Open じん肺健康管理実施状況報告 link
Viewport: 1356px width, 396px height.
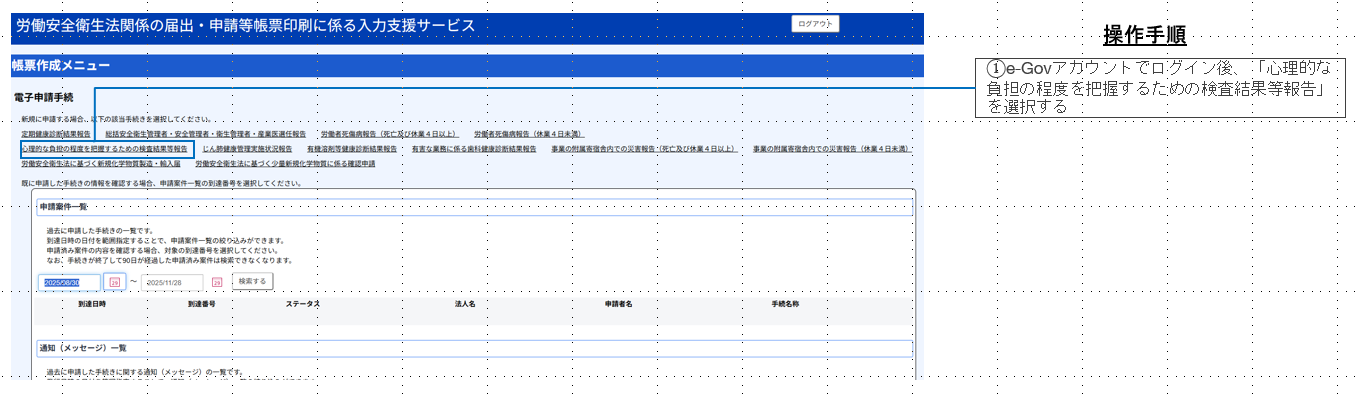pyautogui.click(x=247, y=148)
